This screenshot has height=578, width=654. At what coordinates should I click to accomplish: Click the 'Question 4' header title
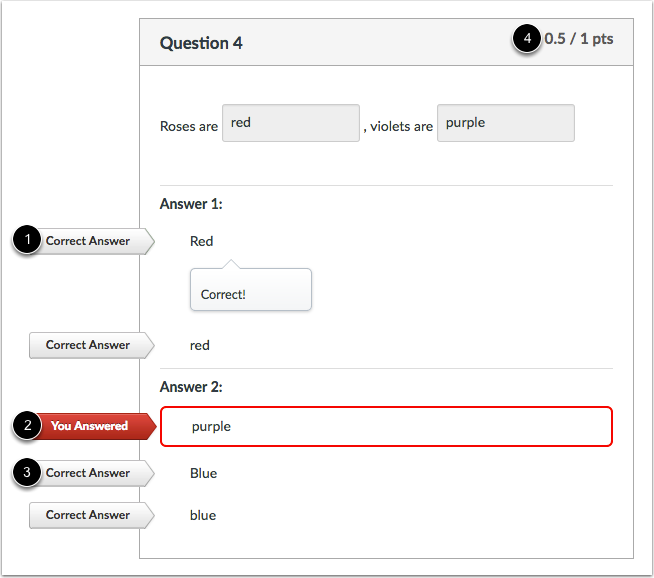pyautogui.click(x=201, y=43)
